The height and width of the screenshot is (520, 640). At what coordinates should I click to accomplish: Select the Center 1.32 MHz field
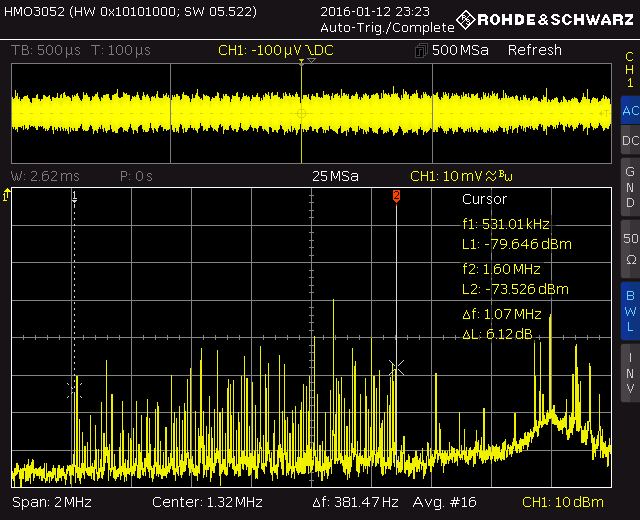(x=207, y=501)
